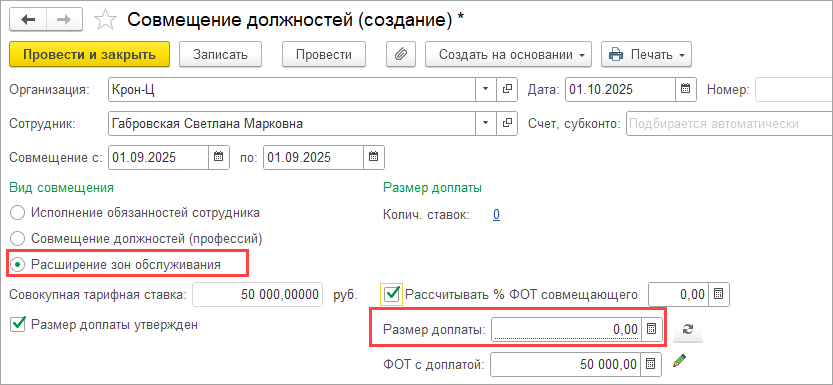
Task: Open Организация record with its open-form icon
Action: [x=507, y=89]
